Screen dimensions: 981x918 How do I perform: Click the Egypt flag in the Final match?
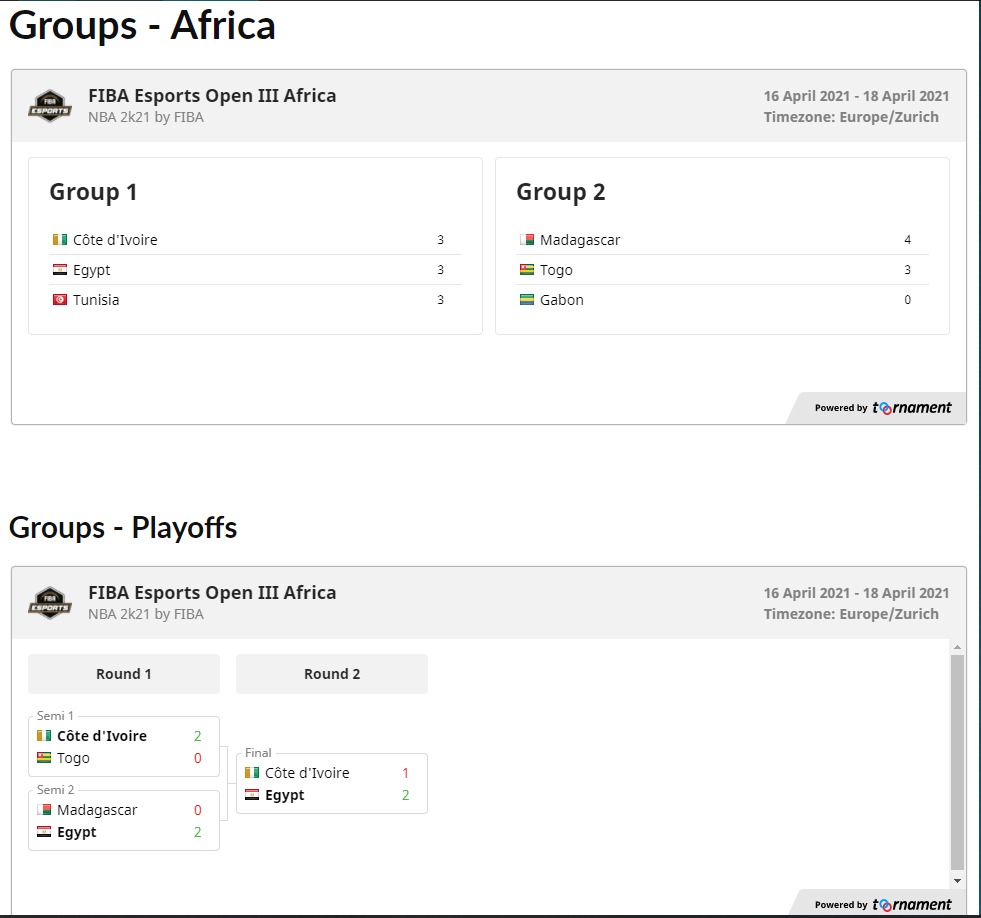(x=252, y=795)
